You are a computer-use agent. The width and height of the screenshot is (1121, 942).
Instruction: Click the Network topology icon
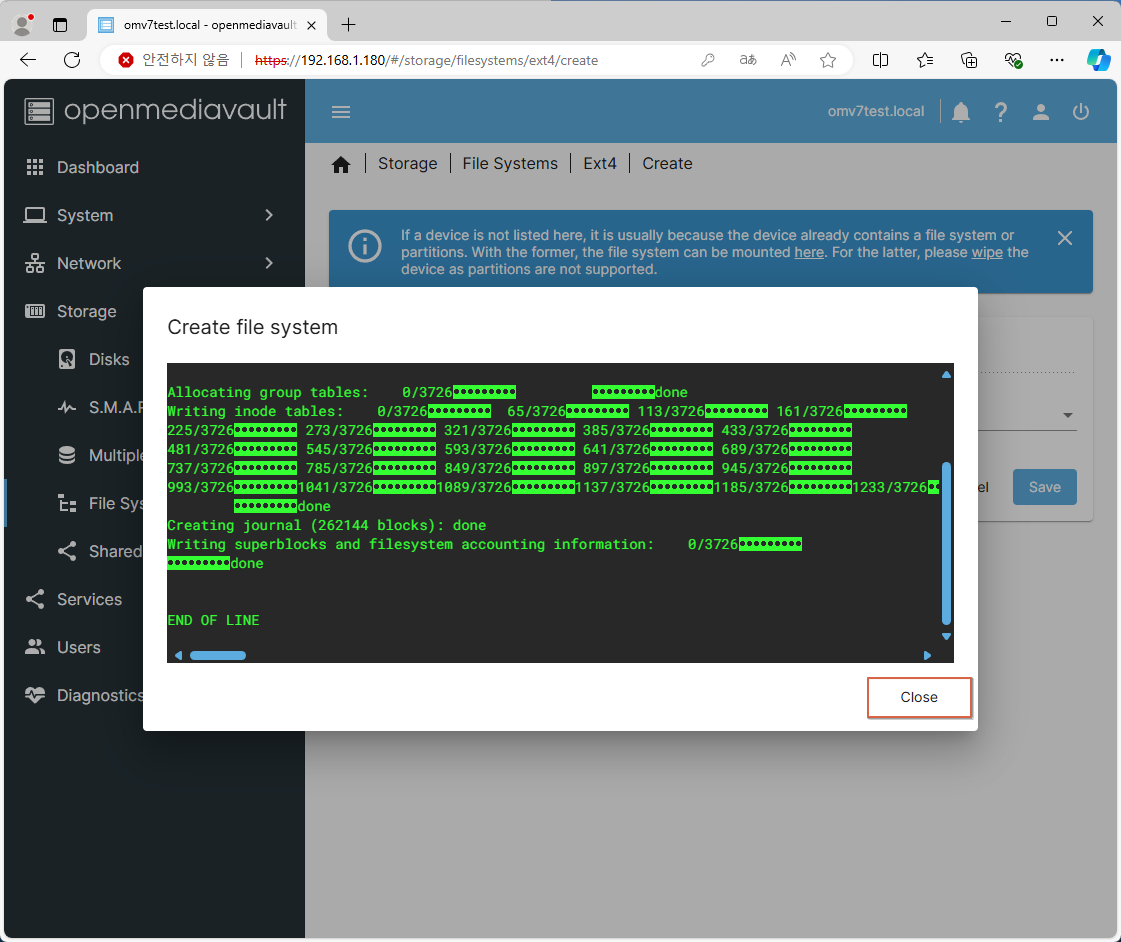coord(35,263)
